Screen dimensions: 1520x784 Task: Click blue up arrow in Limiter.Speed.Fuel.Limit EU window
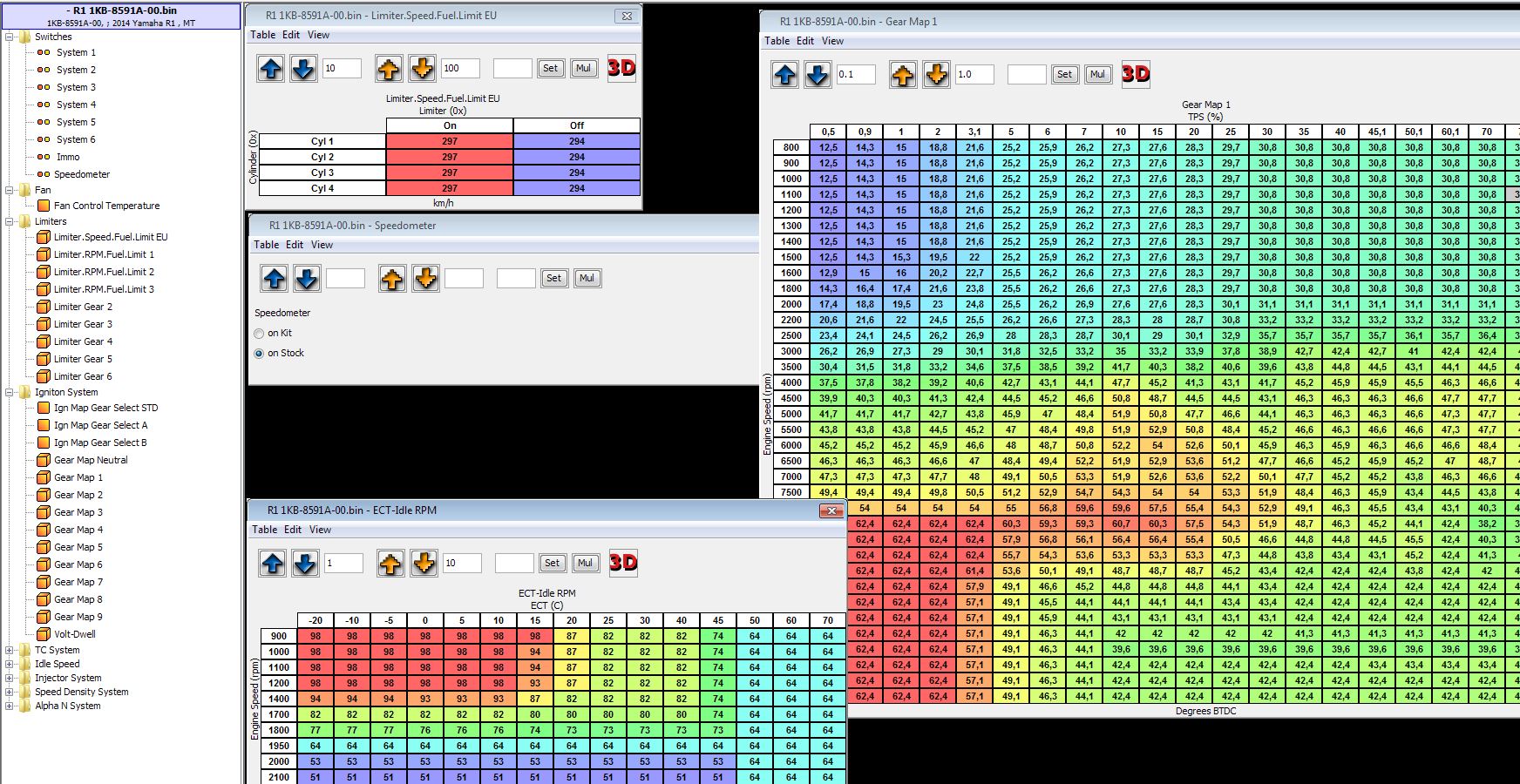pyautogui.click(x=271, y=68)
